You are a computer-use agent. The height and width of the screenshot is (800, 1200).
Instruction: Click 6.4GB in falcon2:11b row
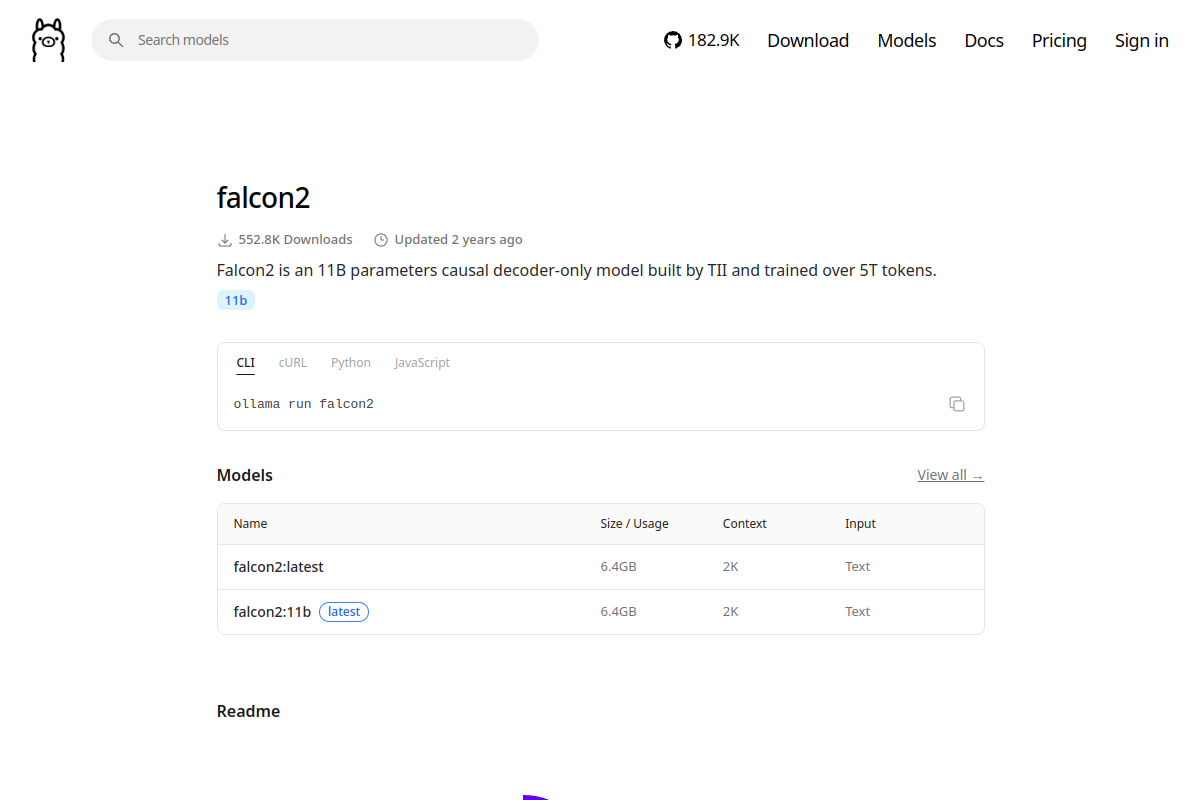(619, 612)
